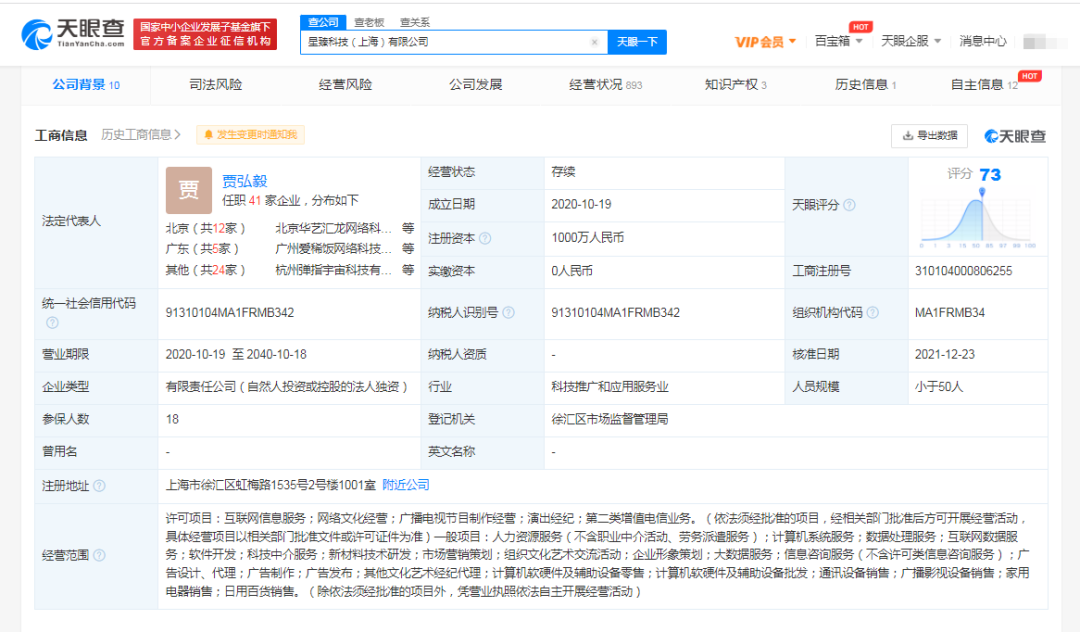Open the 自主信息 tab
The image size is (1080, 632).
[984, 85]
